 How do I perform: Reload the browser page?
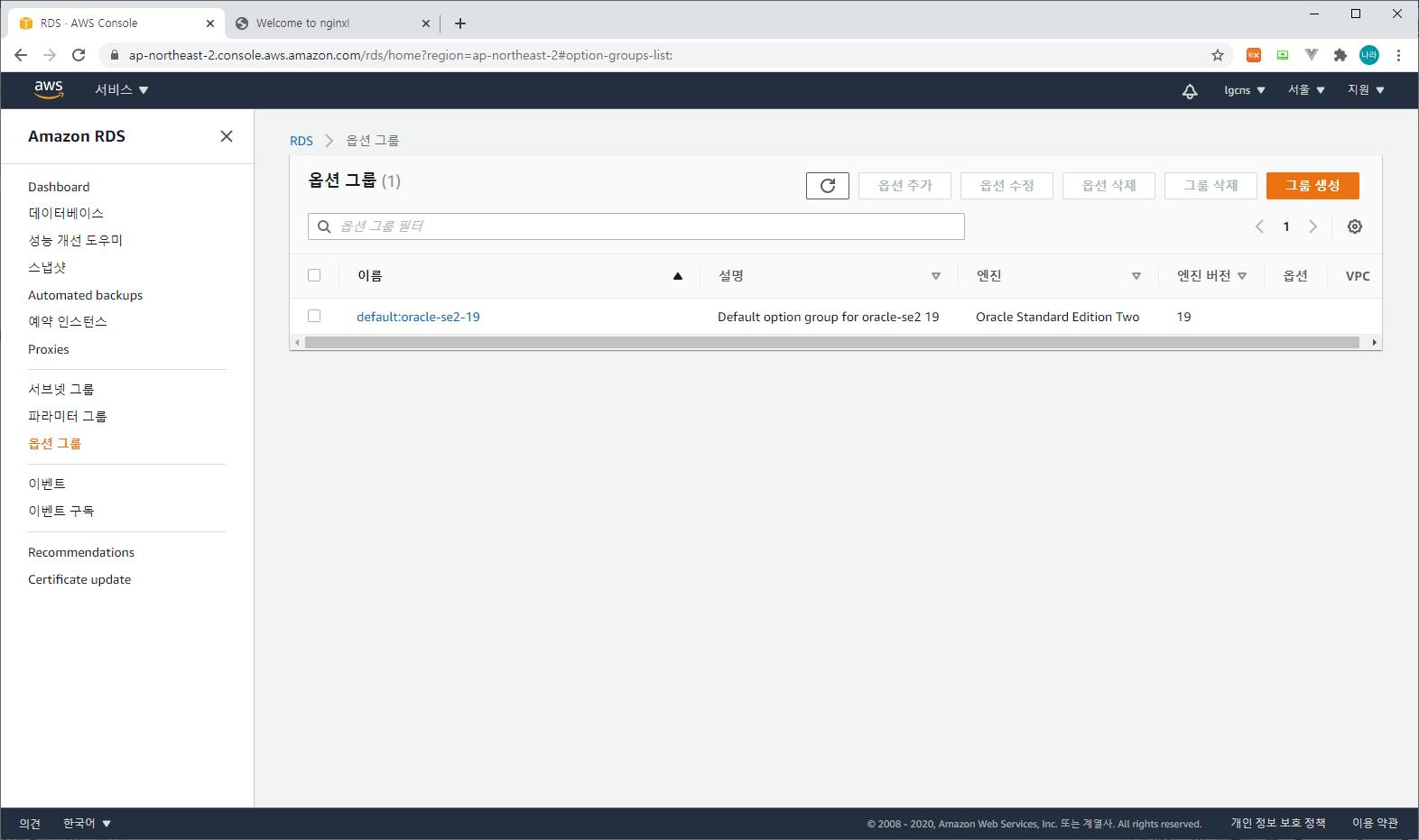(x=79, y=55)
